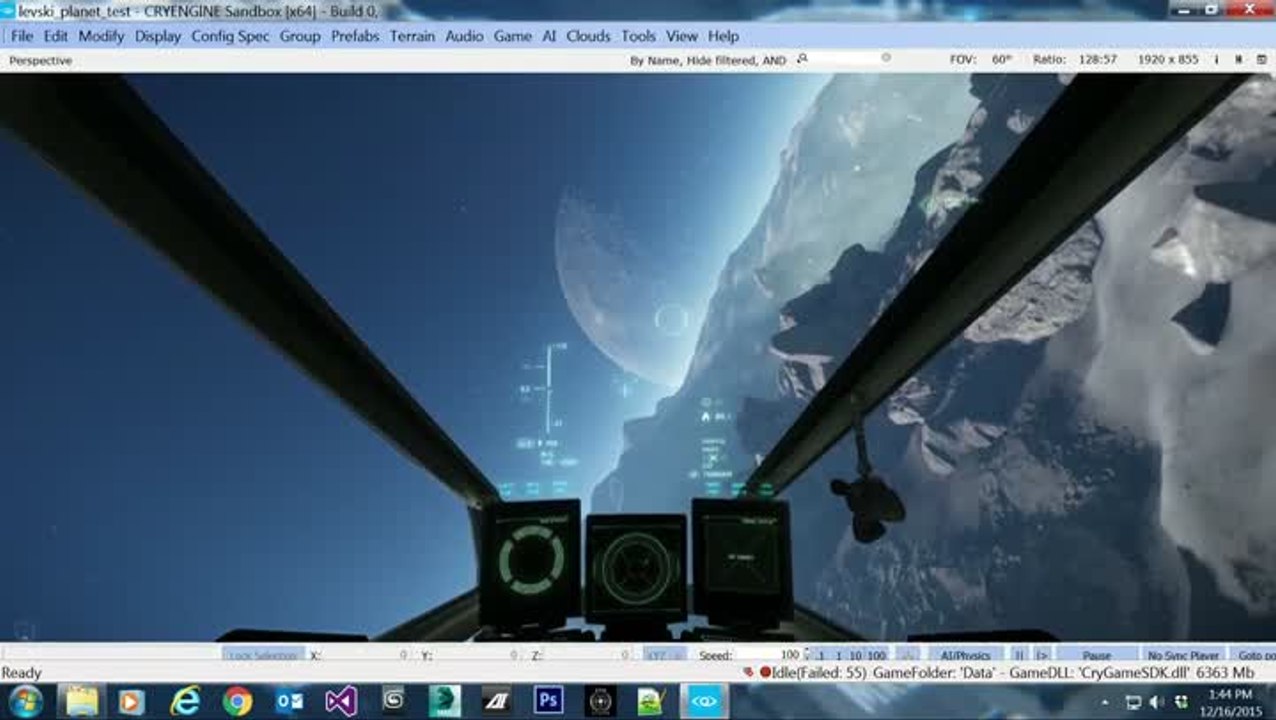This screenshot has height=720, width=1276.
Task: Open the green image editor taskbar icon
Action: point(652,701)
